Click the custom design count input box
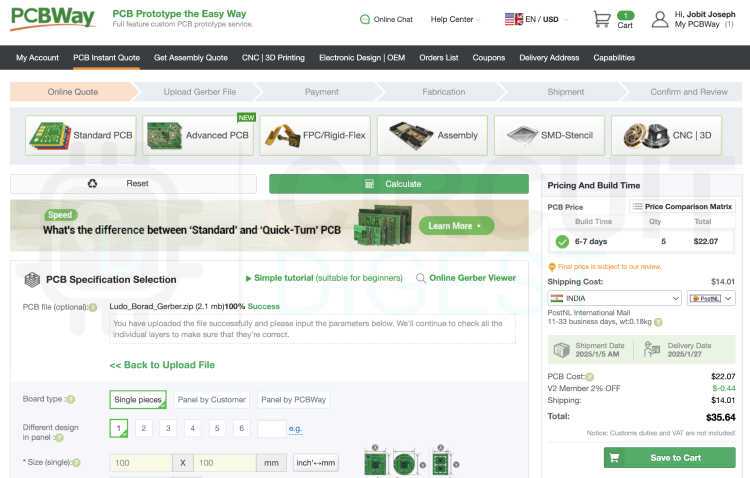 272,429
